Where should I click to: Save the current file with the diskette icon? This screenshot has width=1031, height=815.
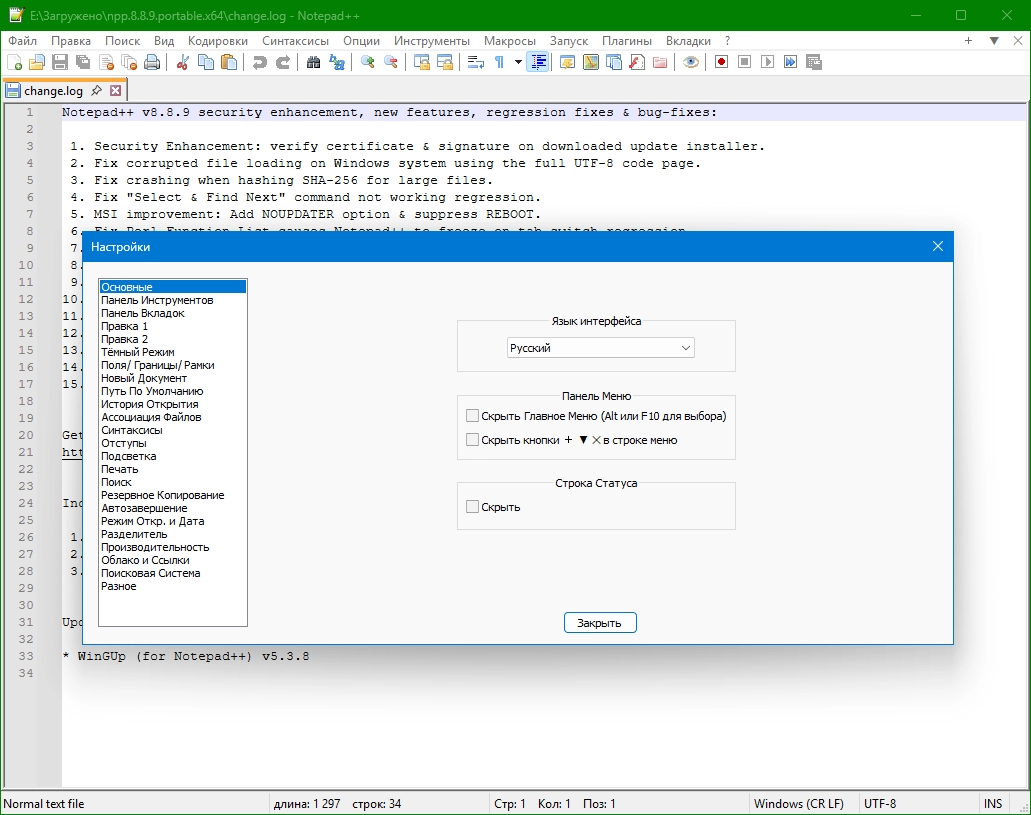click(60, 62)
